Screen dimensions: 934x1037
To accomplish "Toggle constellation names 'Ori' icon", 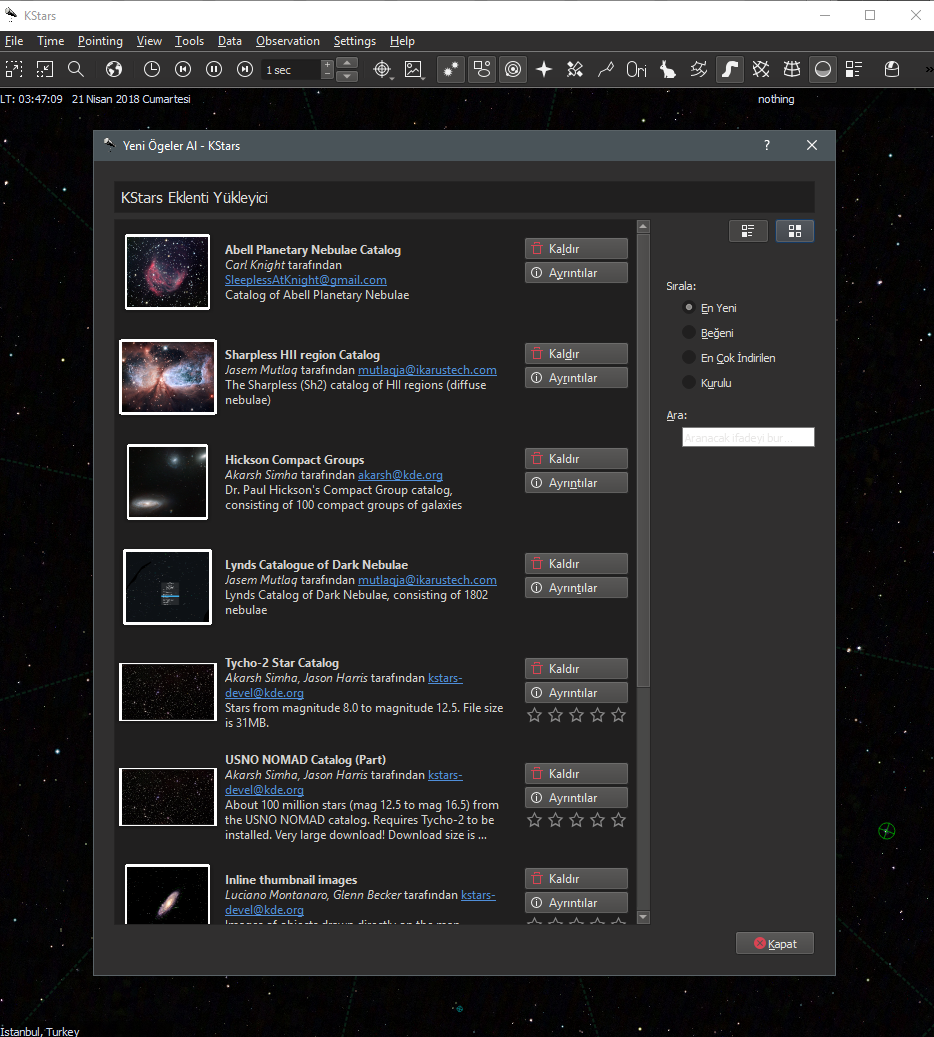I will pos(636,69).
